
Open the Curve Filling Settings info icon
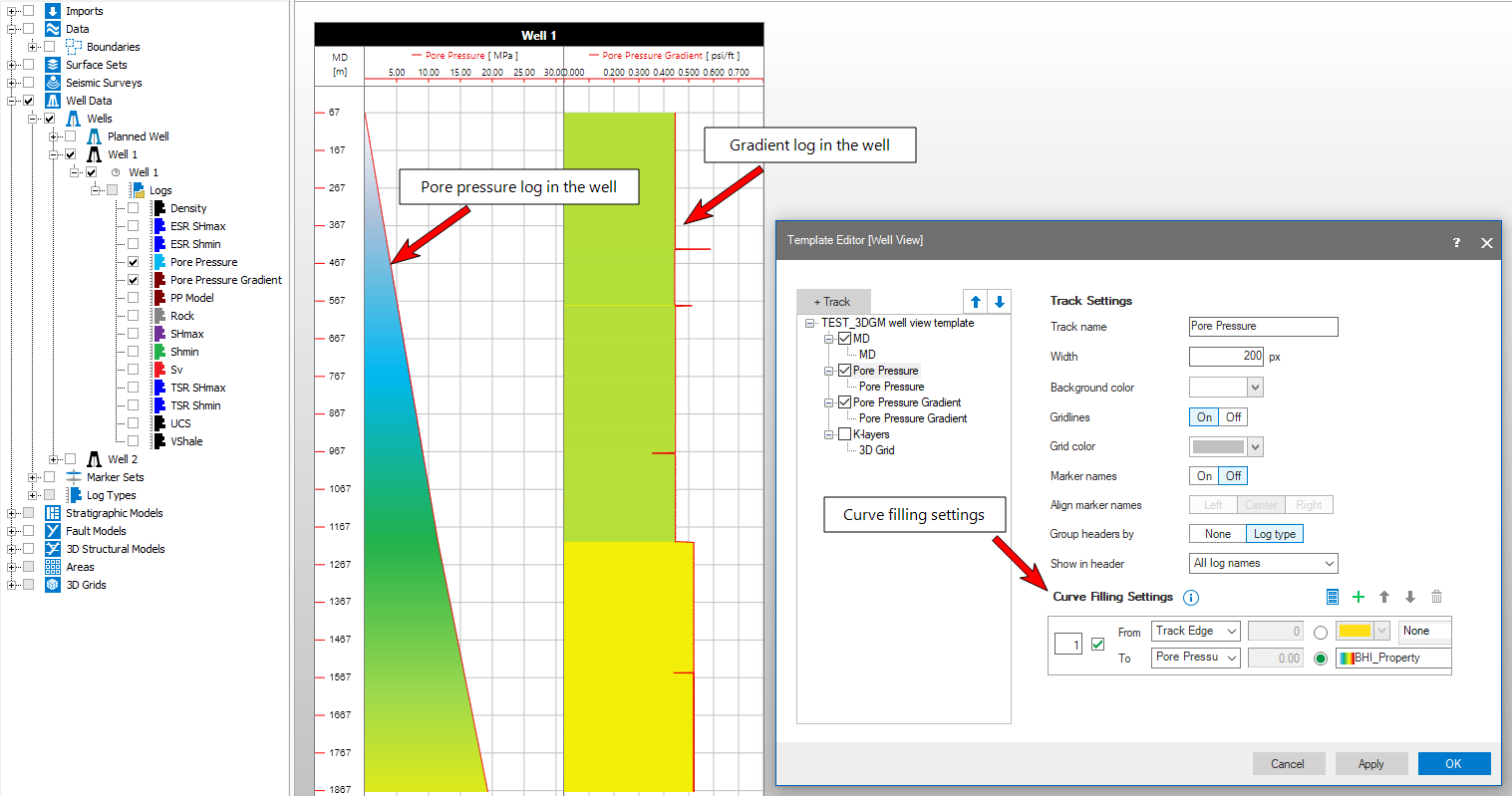[1190, 598]
